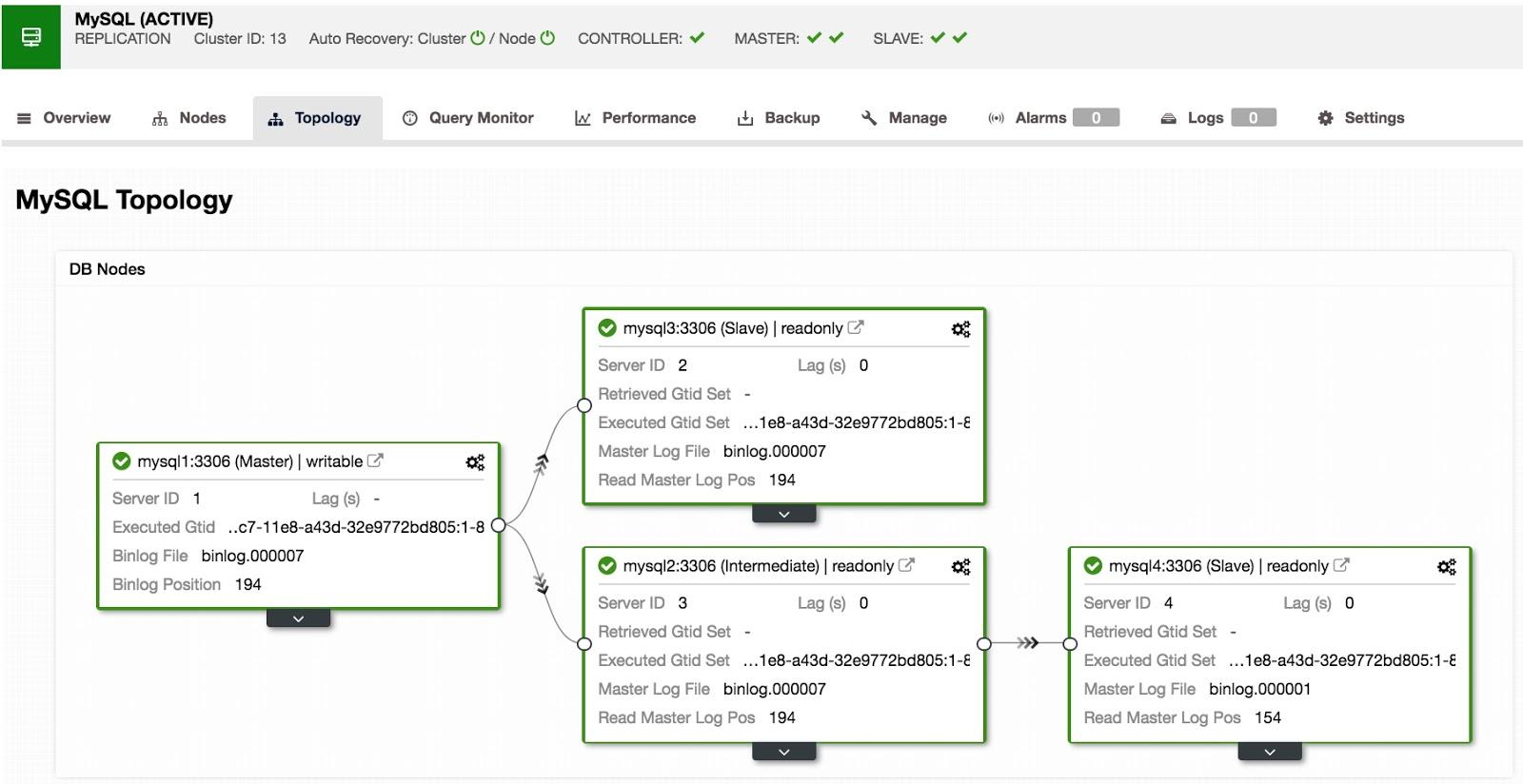Open the Overview tab
The height and width of the screenshot is (784, 1523).
pos(64,118)
